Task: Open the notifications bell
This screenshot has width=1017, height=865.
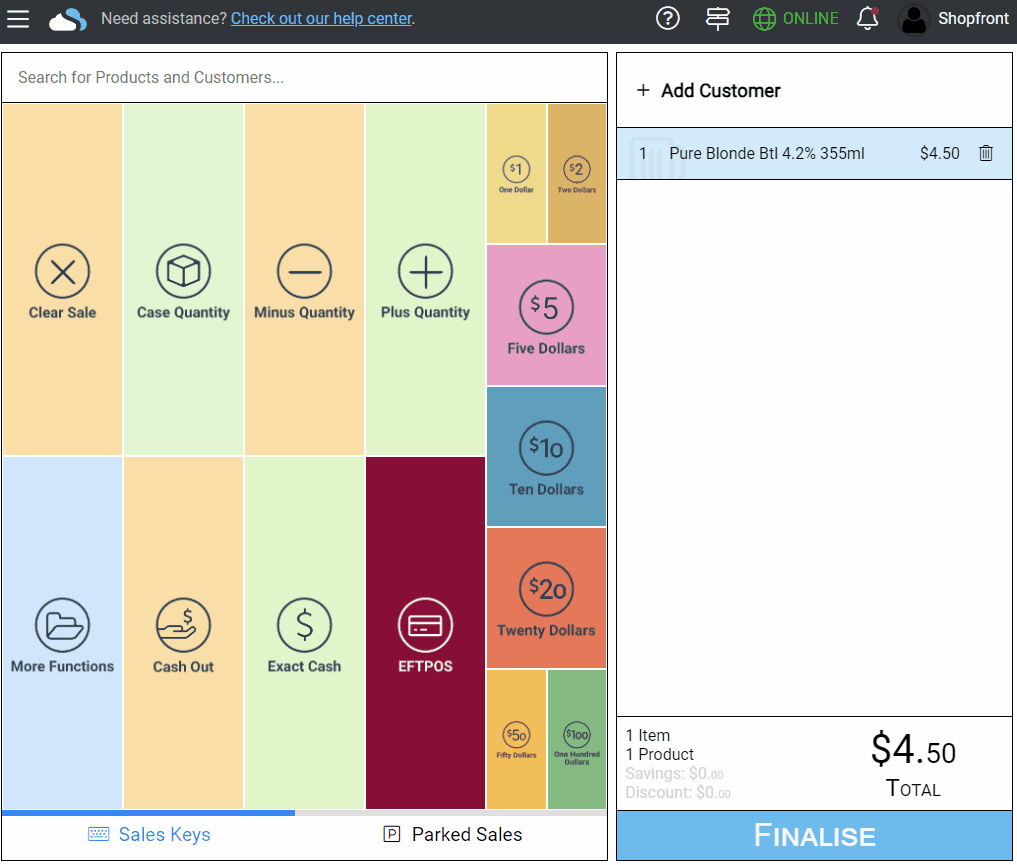Action: point(867,19)
